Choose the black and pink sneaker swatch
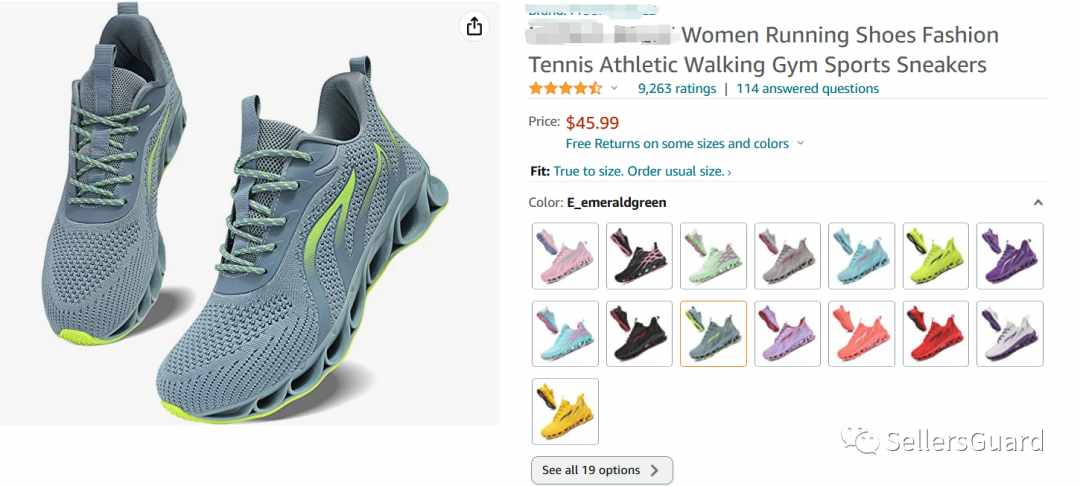This screenshot has height=486, width=1080. [639, 255]
